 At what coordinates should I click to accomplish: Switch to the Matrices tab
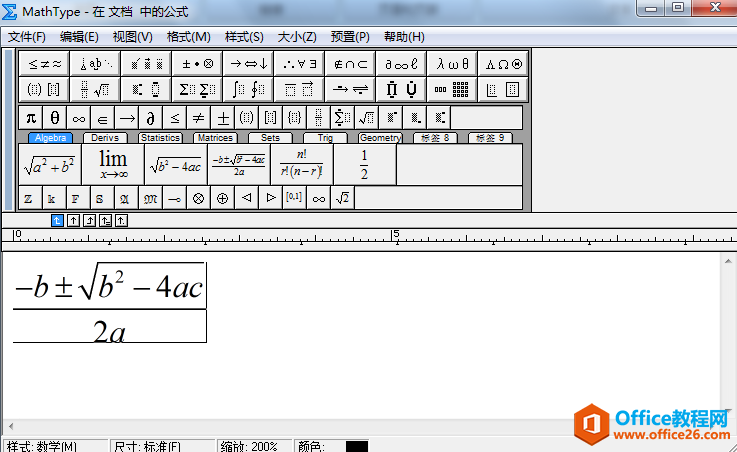click(x=214, y=138)
